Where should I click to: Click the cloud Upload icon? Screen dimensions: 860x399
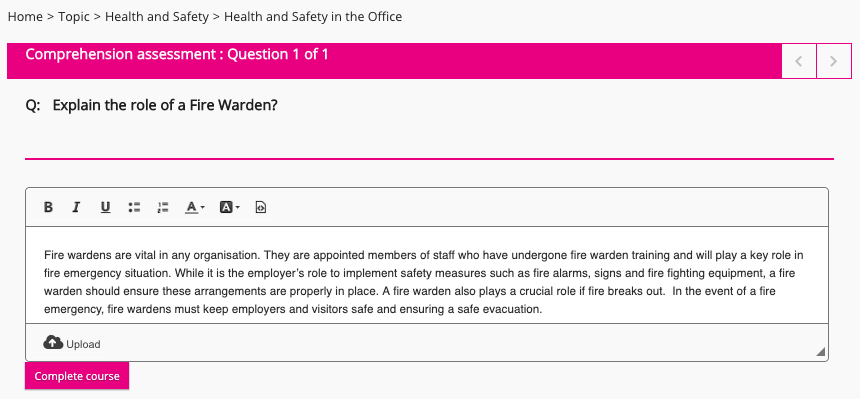point(53,342)
